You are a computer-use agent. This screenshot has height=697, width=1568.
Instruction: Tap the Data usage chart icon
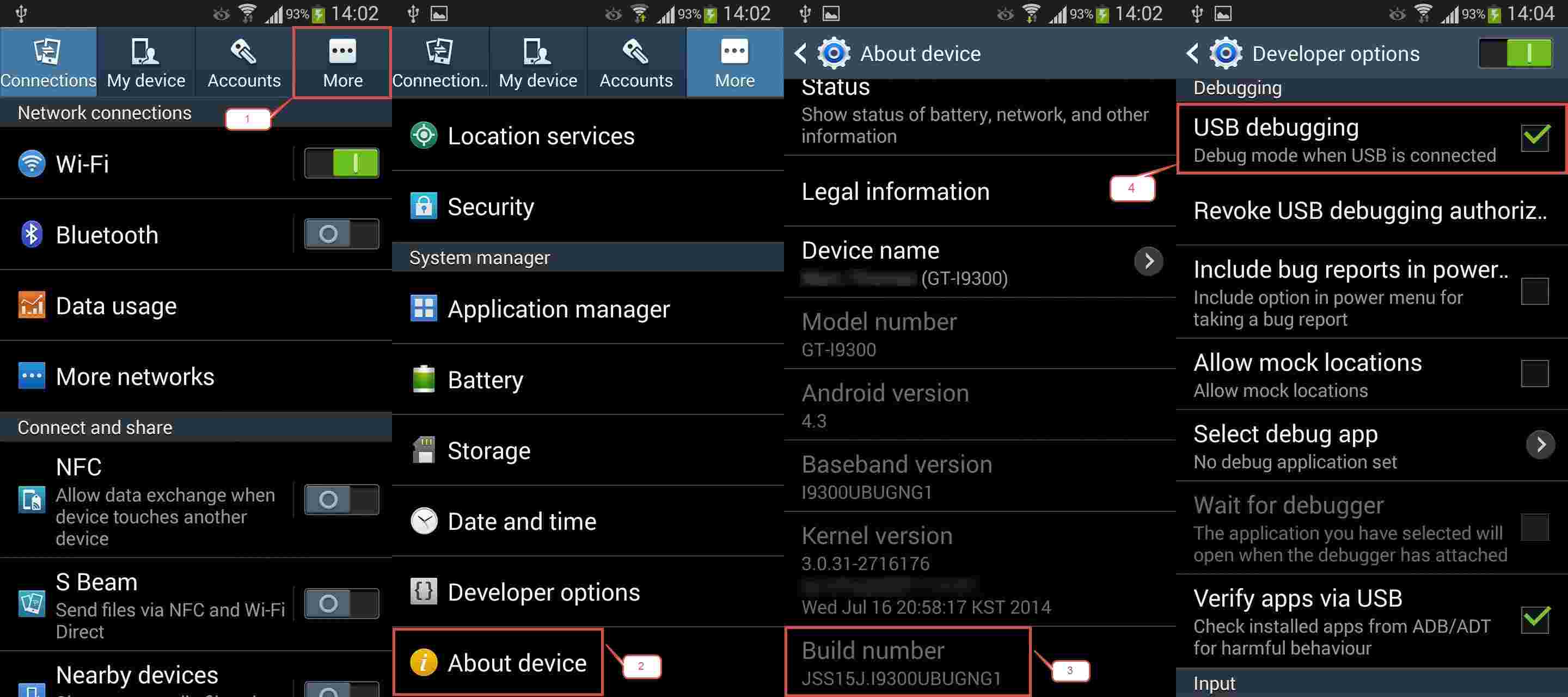pyautogui.click(x=32, y=305)
